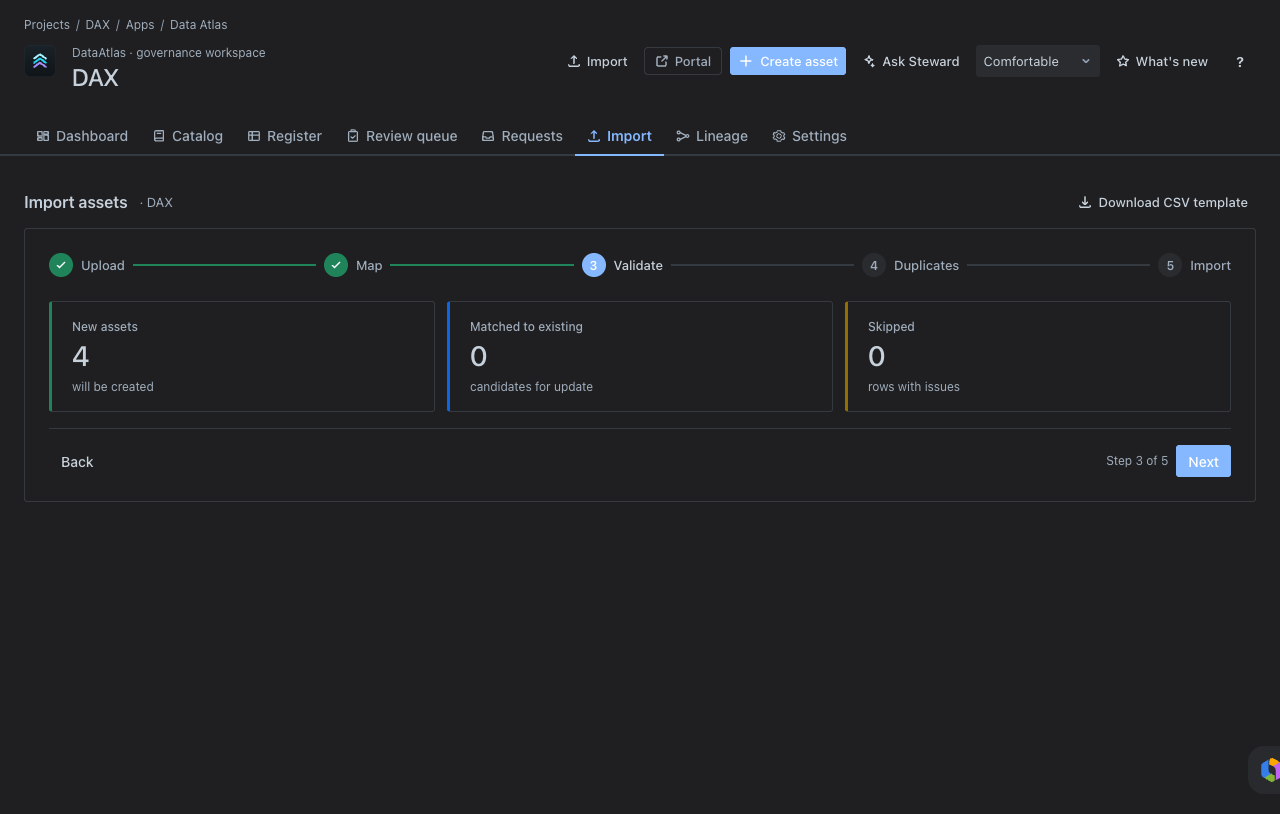This screenshot has width=1280, height=814.
Task: Switch to the Catalog tab
Action: tap(188, 136)
